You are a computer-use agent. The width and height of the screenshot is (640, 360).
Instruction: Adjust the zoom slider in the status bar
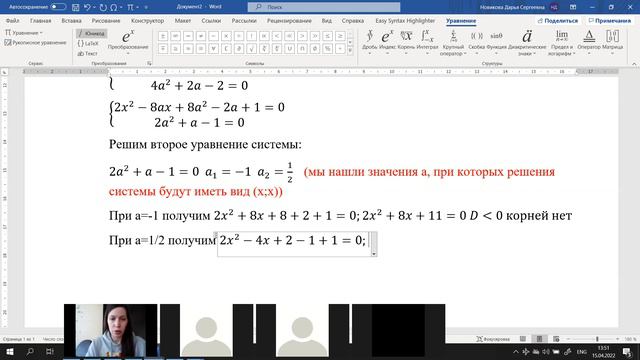(596, 339)
